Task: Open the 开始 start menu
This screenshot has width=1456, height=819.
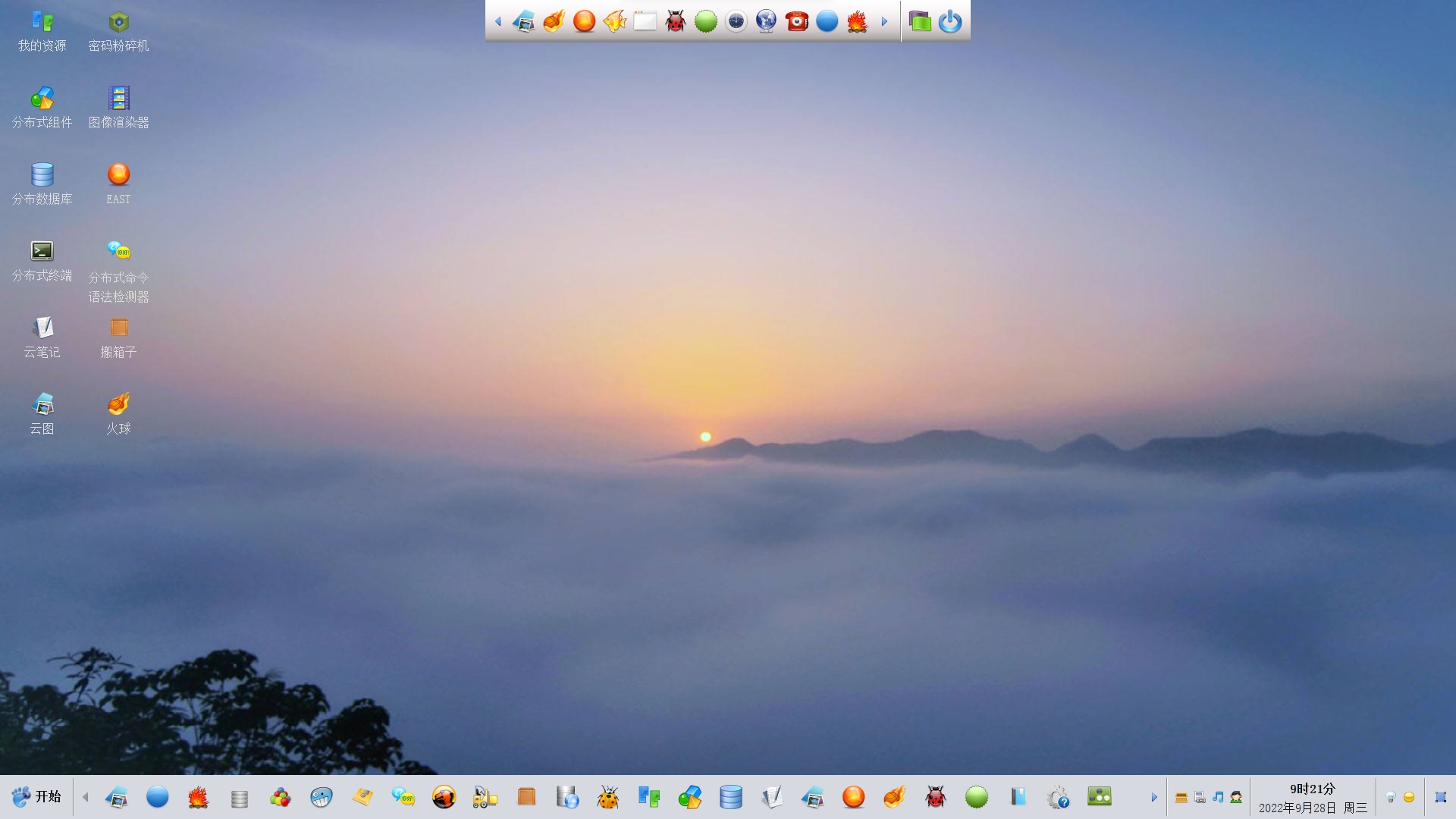Action: pyautogui.click(x=36, y=796)
